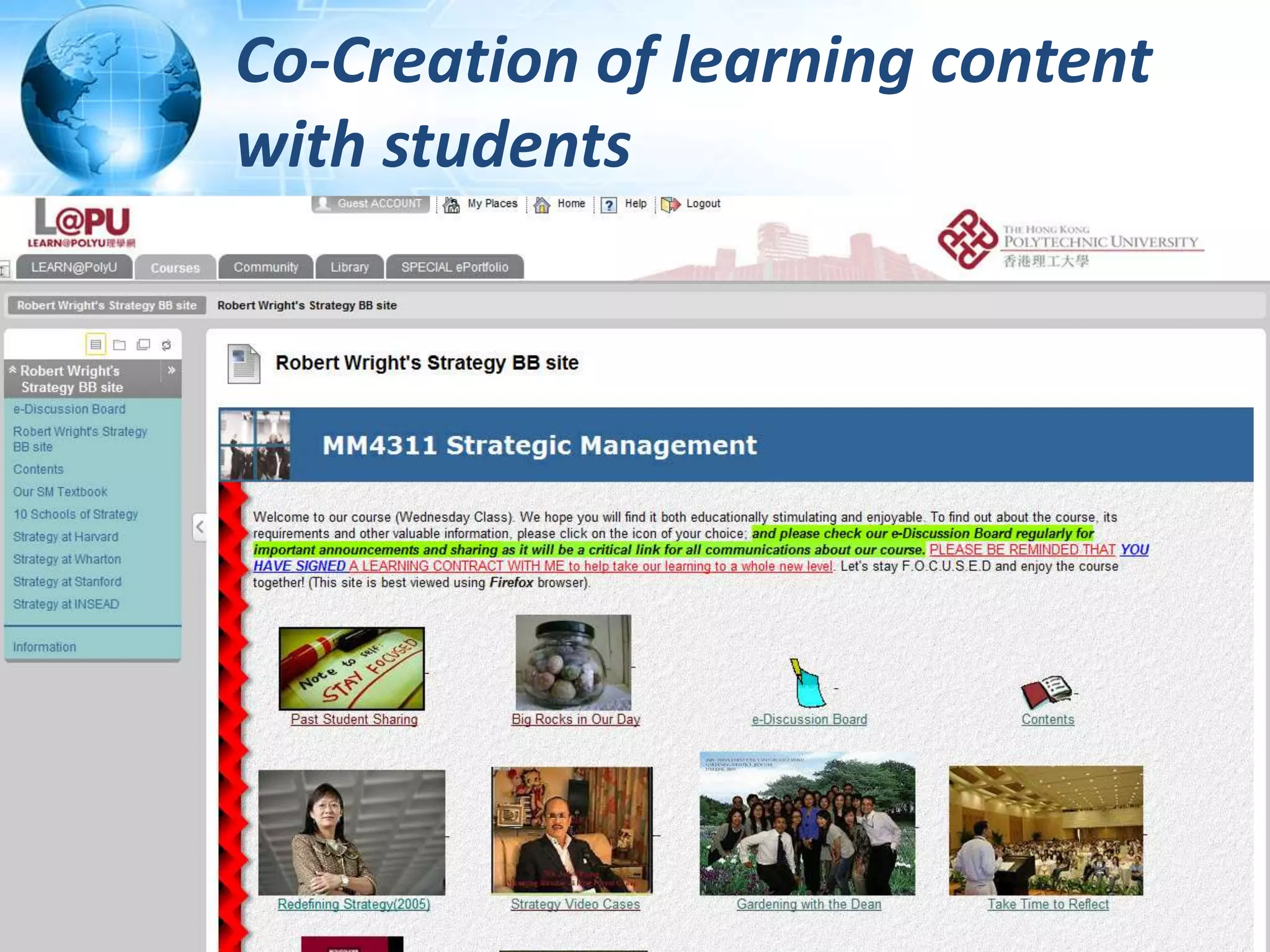Open the Library tab
The width and height of the screenshot is (1270, 952).
point(350,267)
